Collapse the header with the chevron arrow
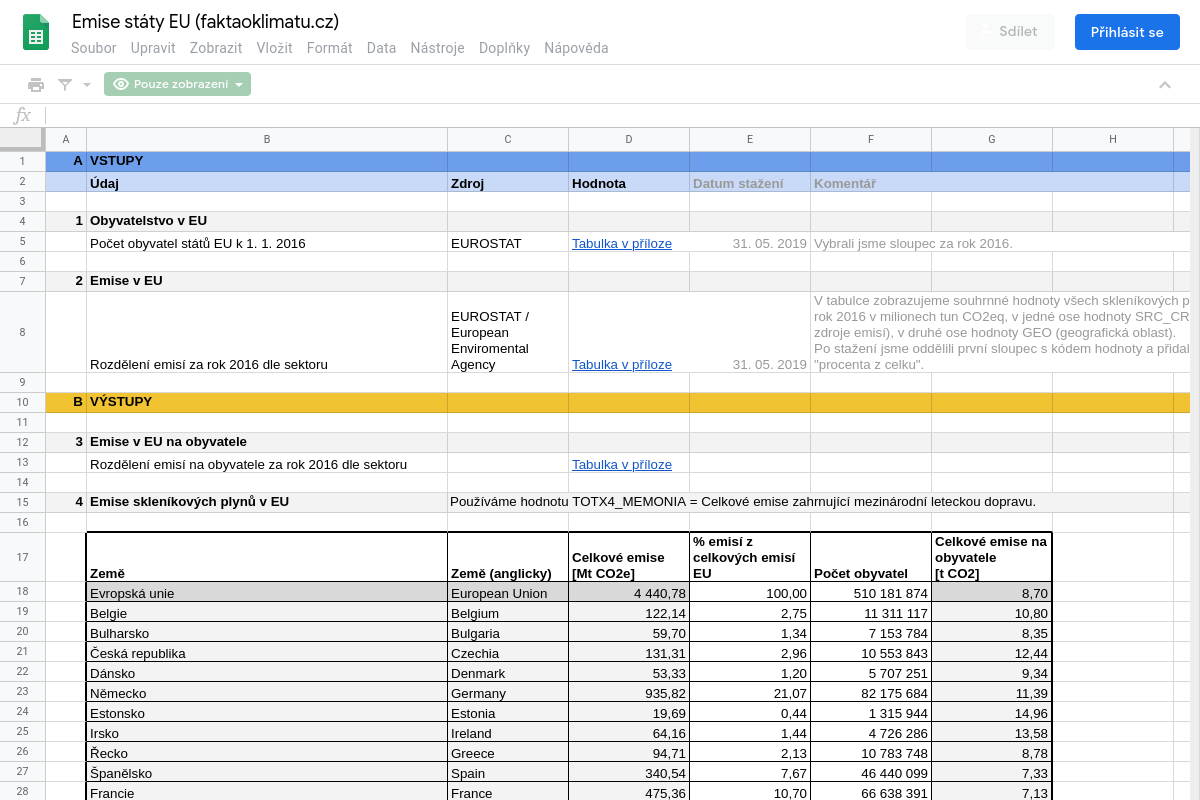 tap(1165, 85)
